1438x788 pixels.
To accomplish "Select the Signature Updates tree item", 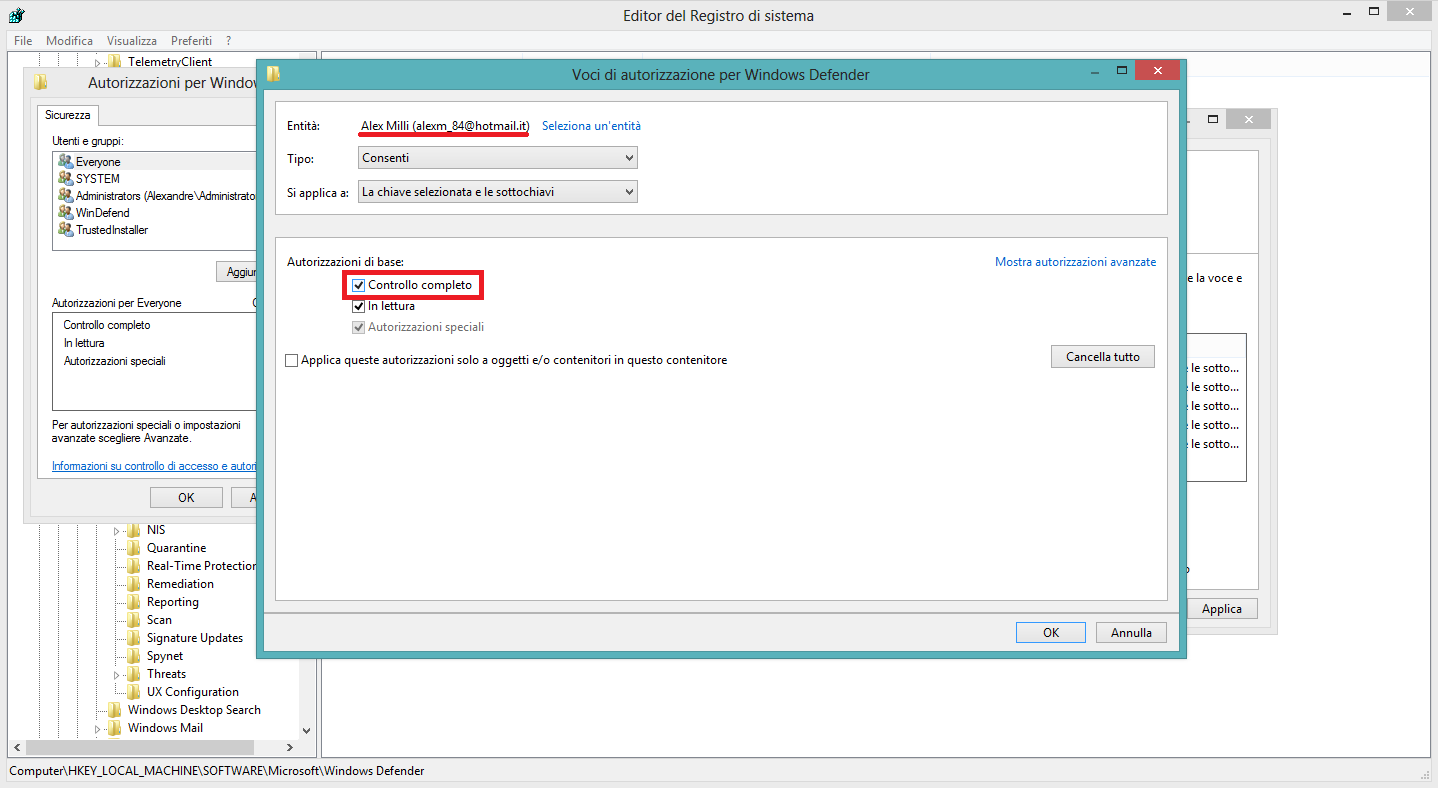I will (x=195, y=638).
